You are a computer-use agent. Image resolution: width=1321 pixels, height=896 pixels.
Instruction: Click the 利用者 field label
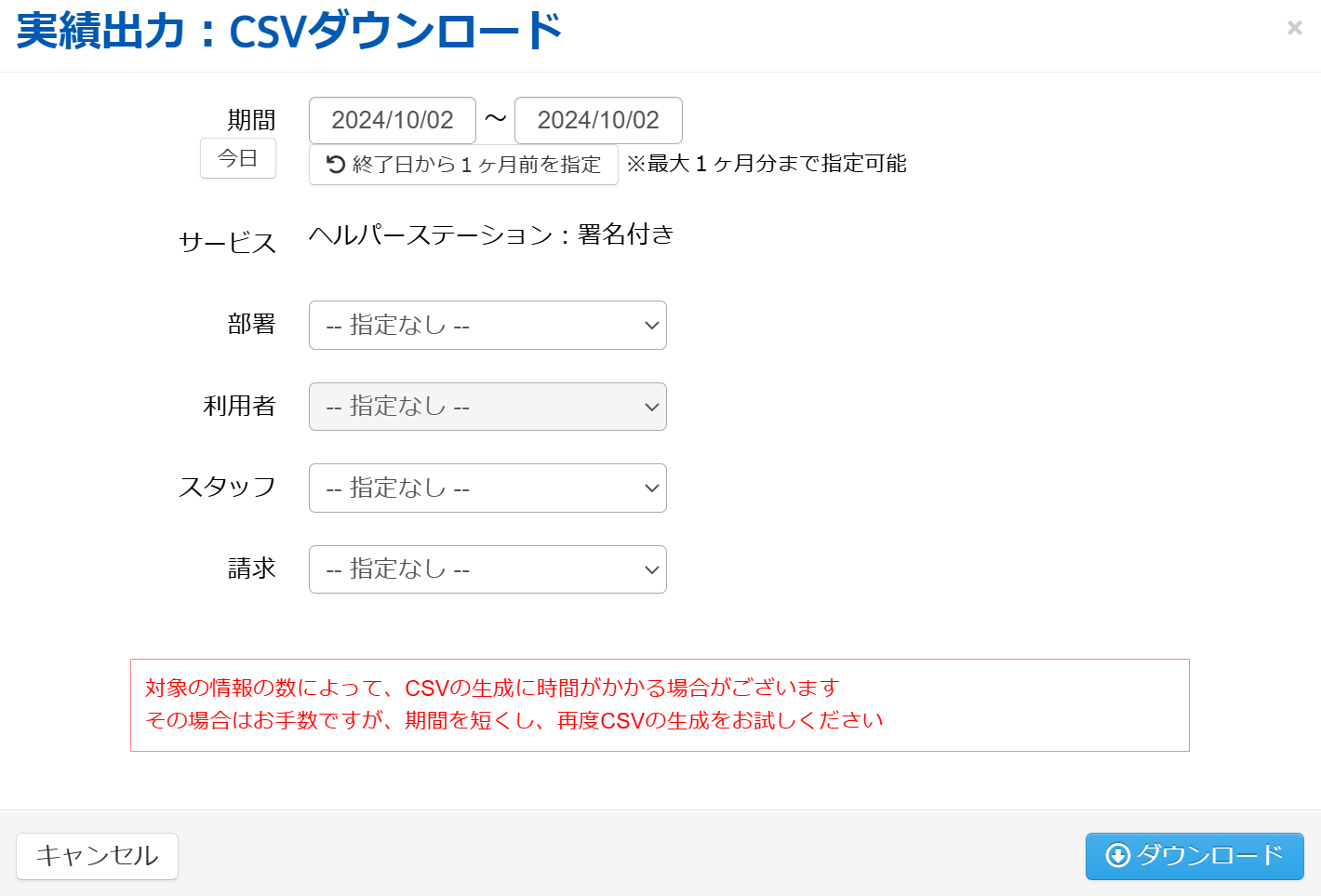pos(240,406)
